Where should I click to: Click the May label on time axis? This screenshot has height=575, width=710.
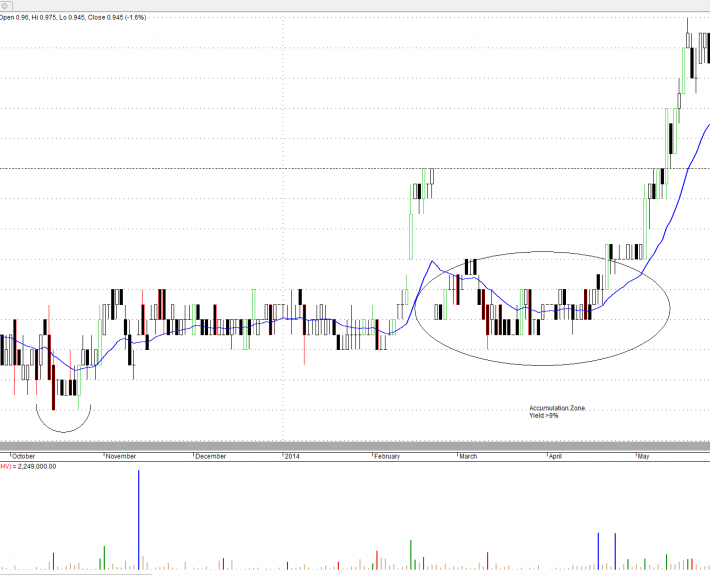643,456
